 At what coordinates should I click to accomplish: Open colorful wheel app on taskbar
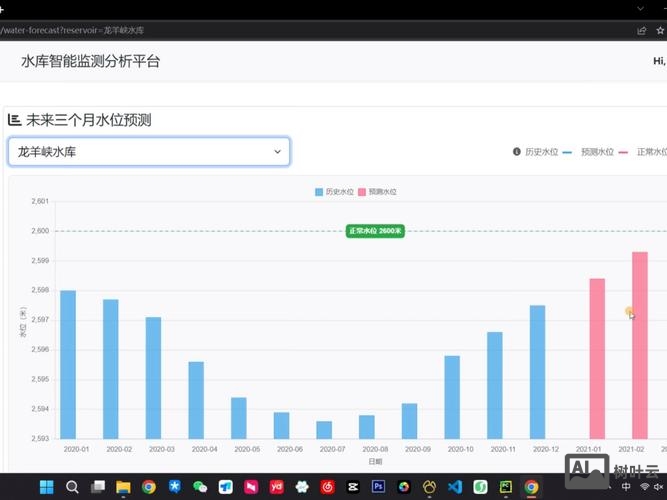[404, 486]
